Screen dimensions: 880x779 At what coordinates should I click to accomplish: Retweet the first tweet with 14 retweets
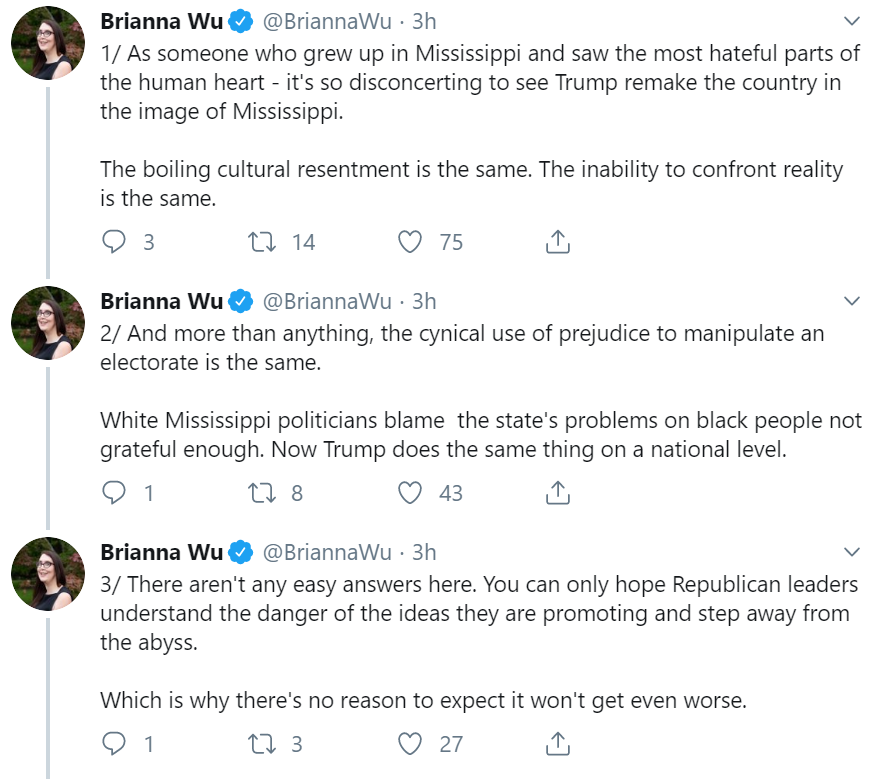[x=262, y=242]
